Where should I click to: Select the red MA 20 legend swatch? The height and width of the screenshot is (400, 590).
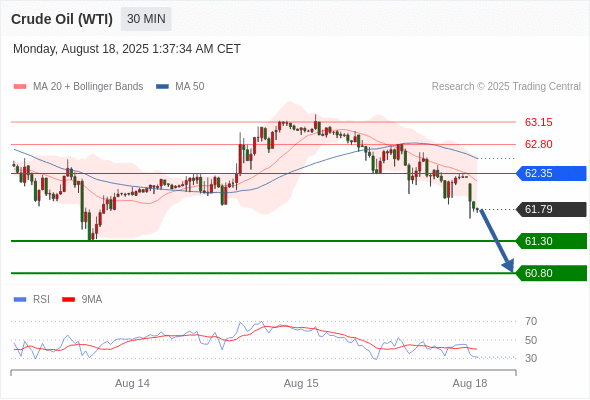tap(20, 87)
